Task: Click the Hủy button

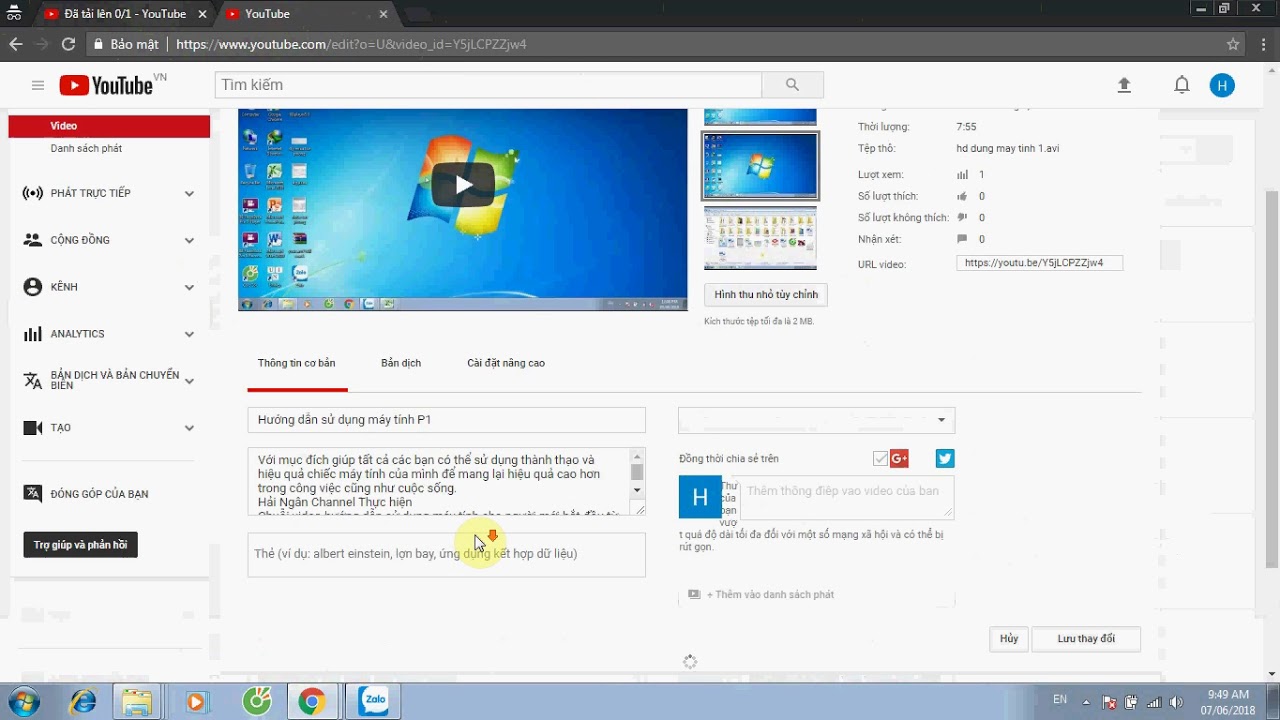Action: click(x=1009, y=638)
